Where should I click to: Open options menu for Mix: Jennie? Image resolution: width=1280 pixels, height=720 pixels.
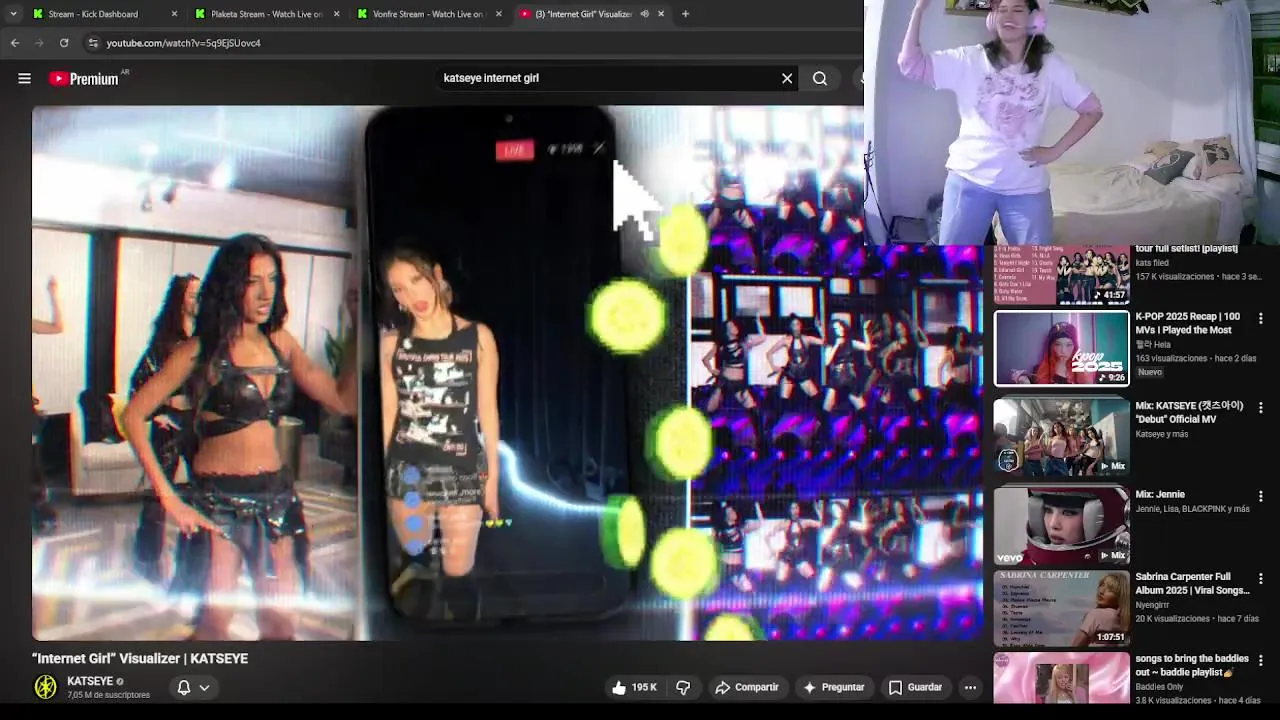tap(1260, 496)
